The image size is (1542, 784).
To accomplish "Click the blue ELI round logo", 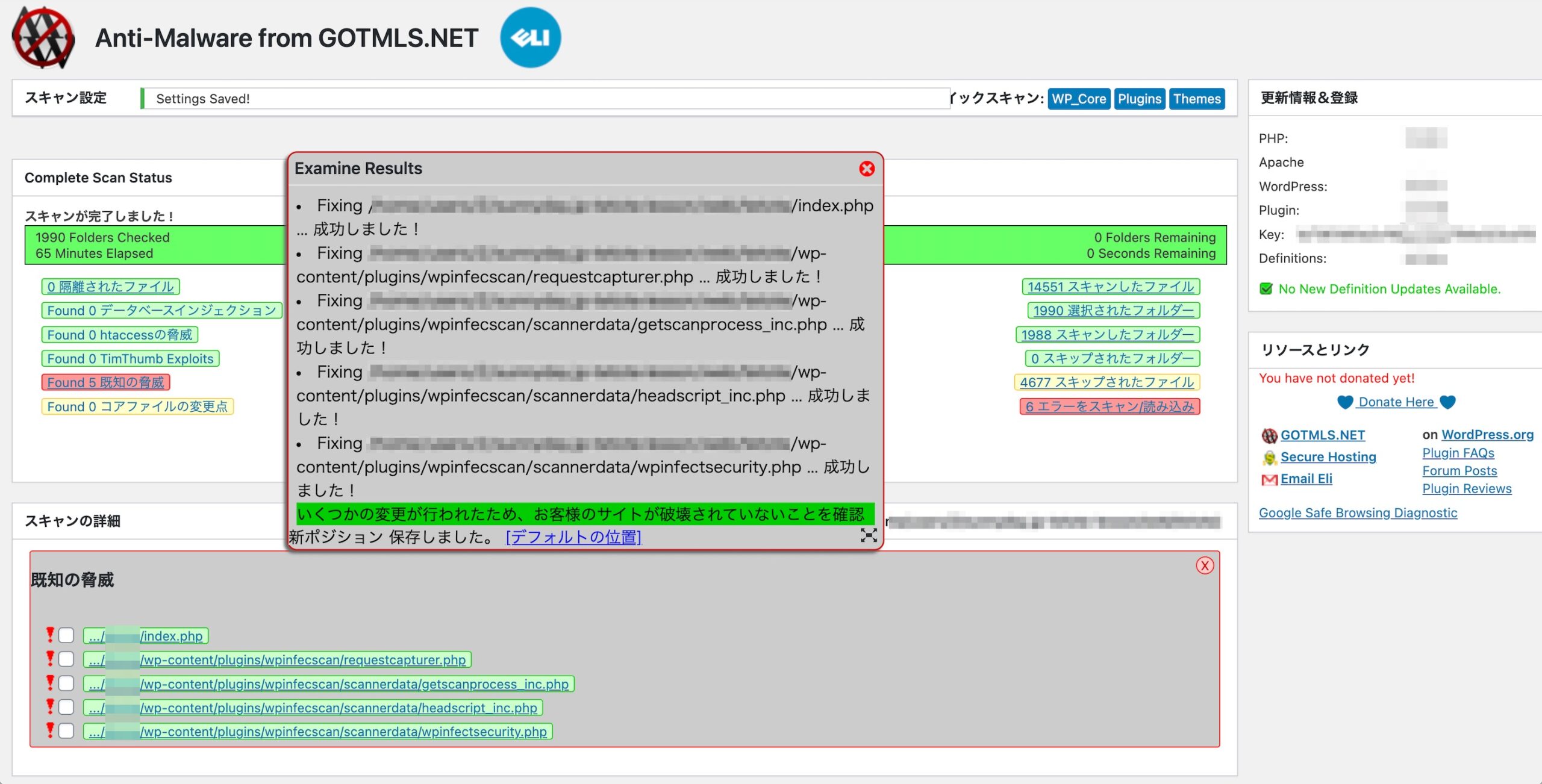I will [x=530, y=37].
